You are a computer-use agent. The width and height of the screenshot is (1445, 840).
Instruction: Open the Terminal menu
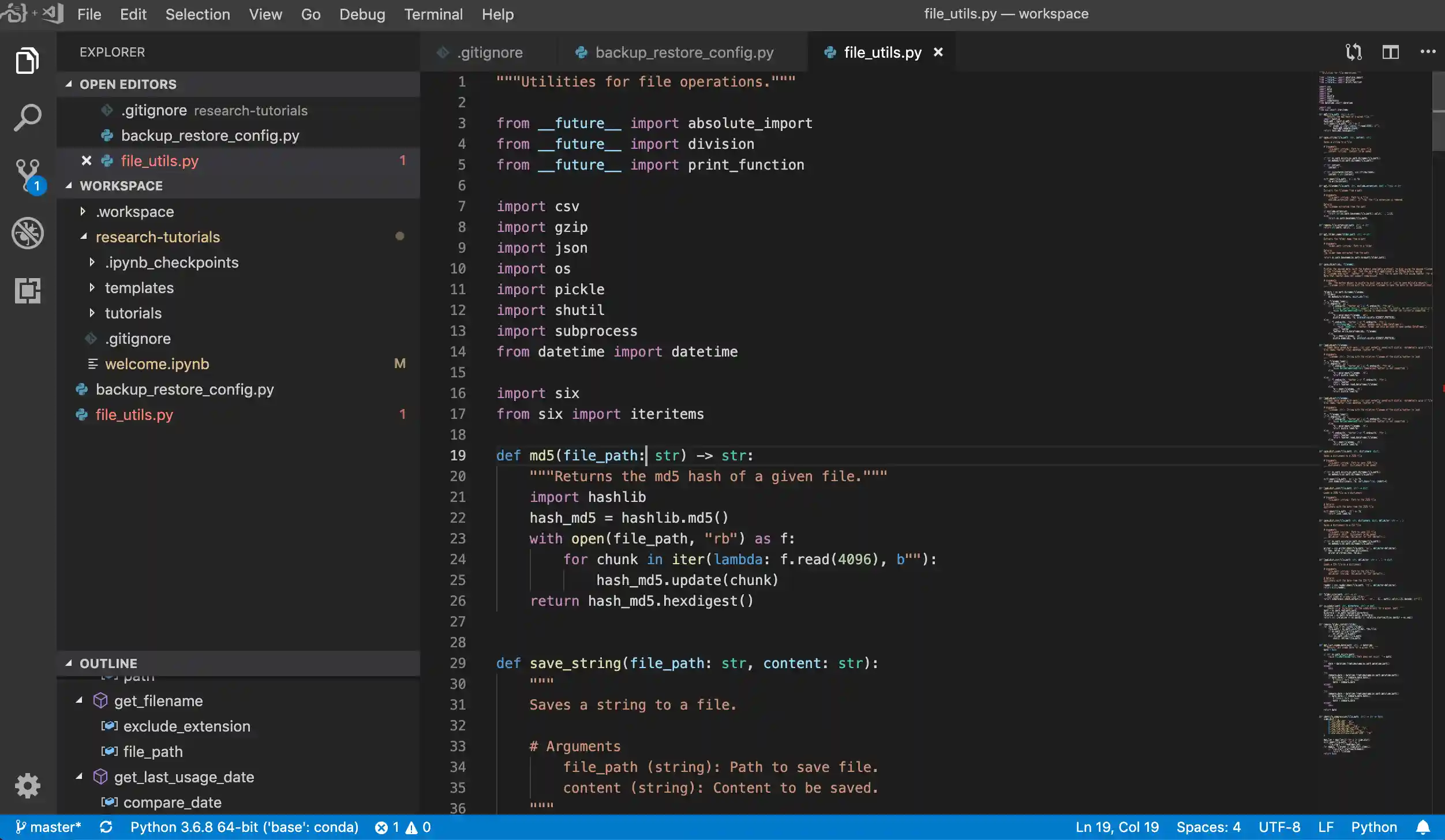(x=433, y=14)
